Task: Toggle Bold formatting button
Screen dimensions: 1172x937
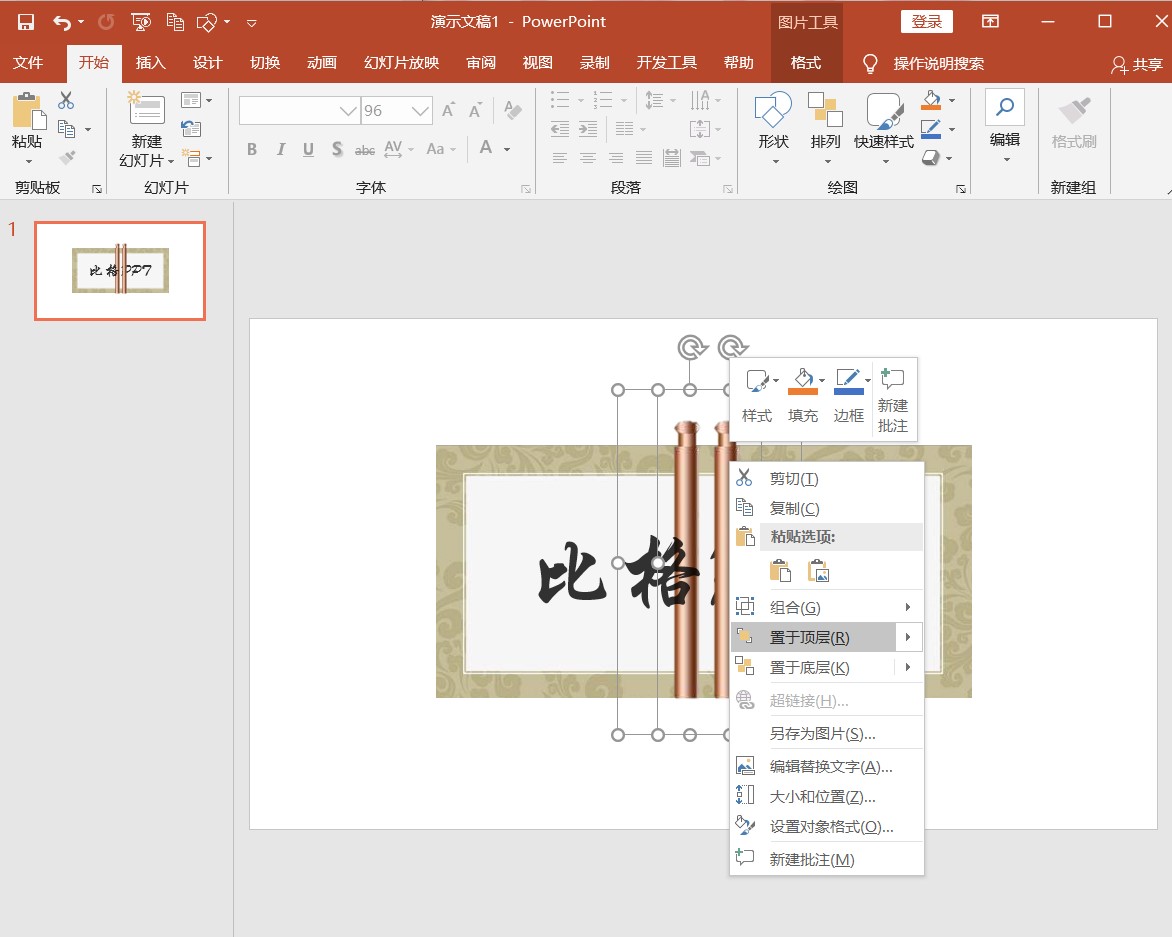Action: pyautogui.click(x=252, y=150)
